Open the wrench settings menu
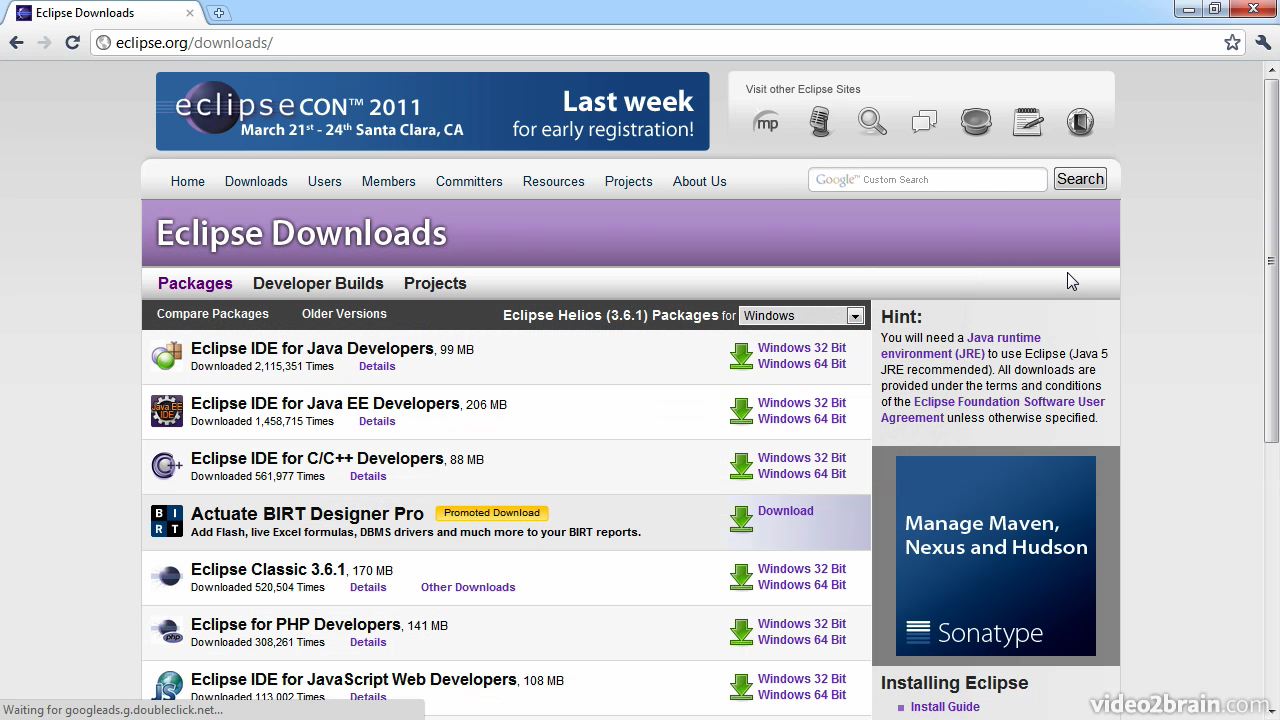The height and width of the screenshot is (720, 1280). point(1263,42)
